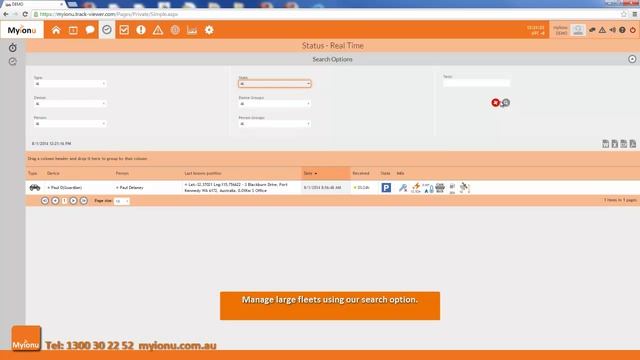
Task: Click the Blackburn Drive position cell
Action: [x=236, y=187]
